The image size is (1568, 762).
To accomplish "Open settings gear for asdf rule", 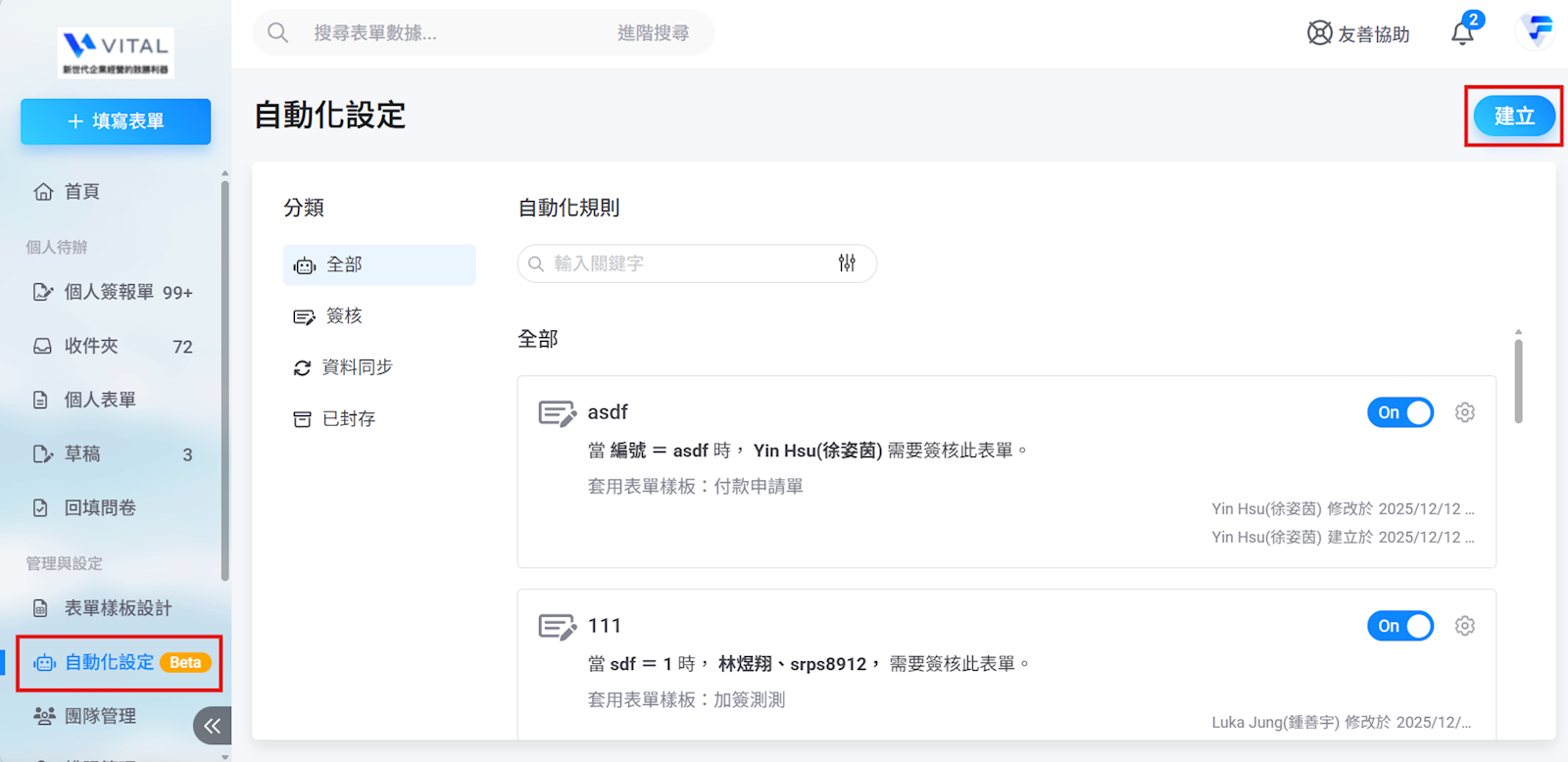I will click(1464, 412).
